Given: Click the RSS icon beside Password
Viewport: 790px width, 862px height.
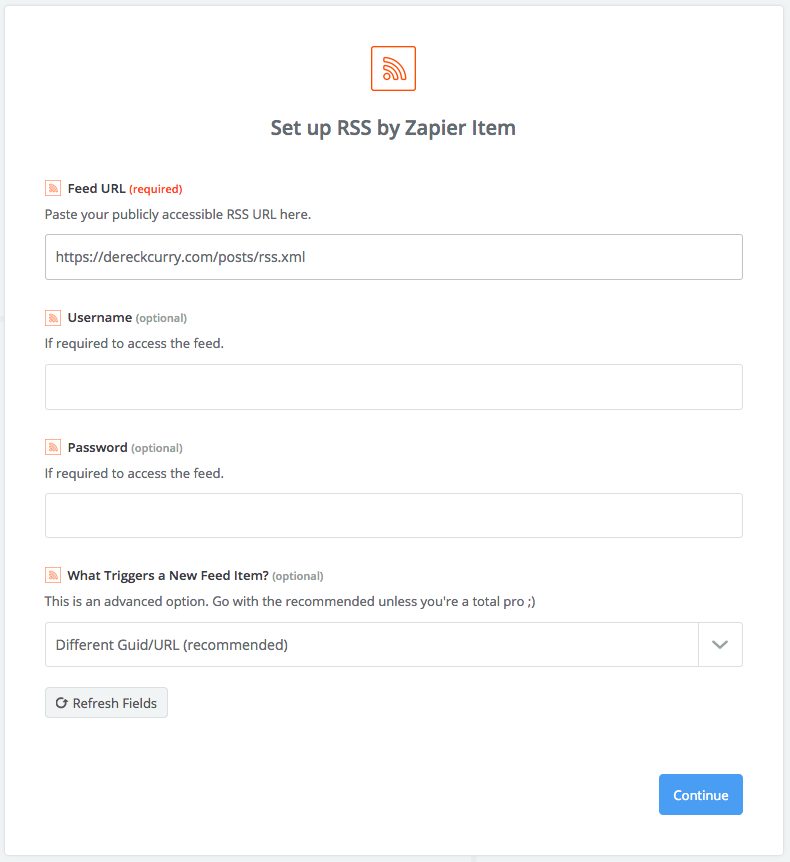Looking at the screenshot, I should coord(53,447).
